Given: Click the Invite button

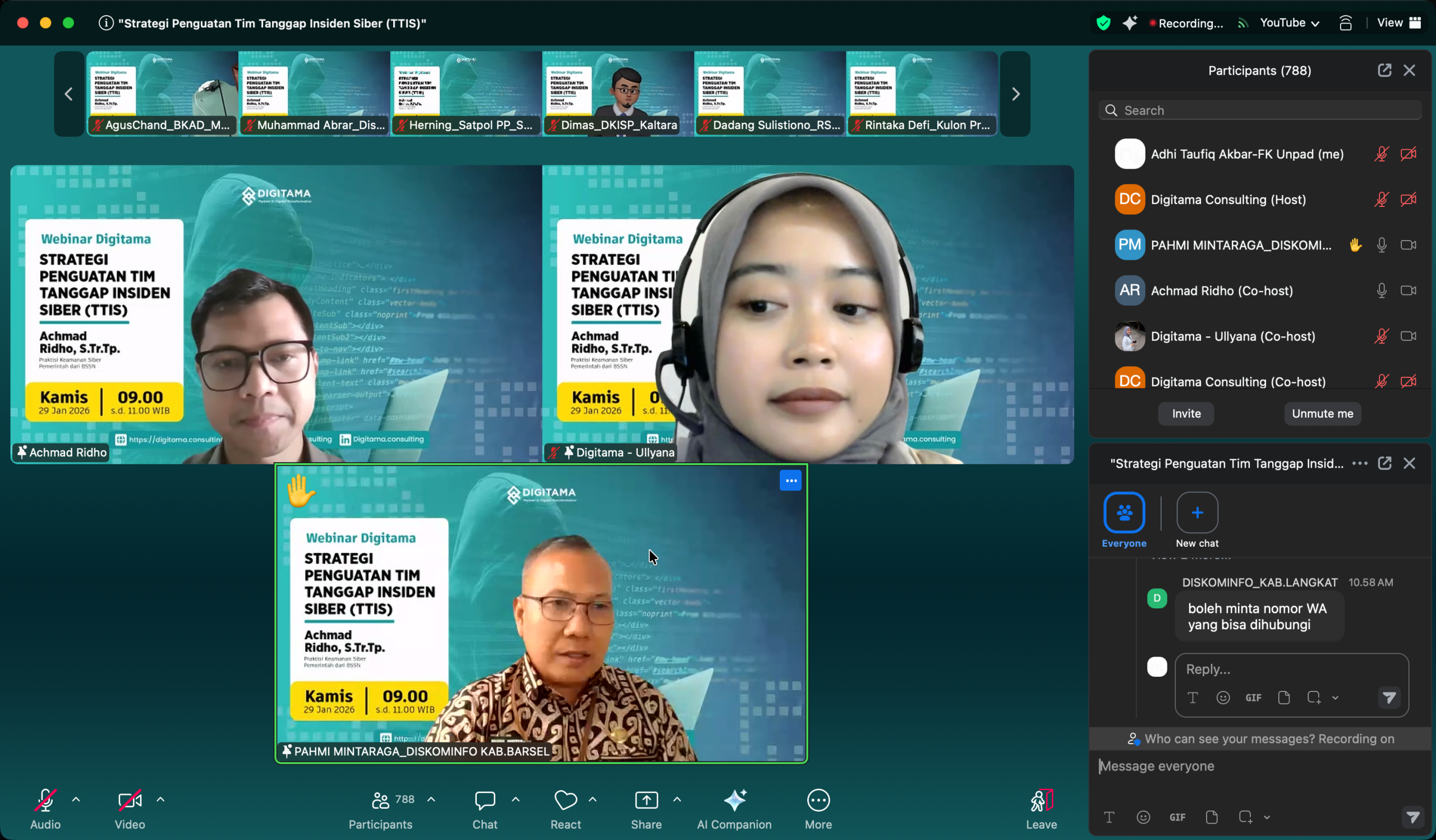Looking at the screenshot, I should tap(1186, 414).
